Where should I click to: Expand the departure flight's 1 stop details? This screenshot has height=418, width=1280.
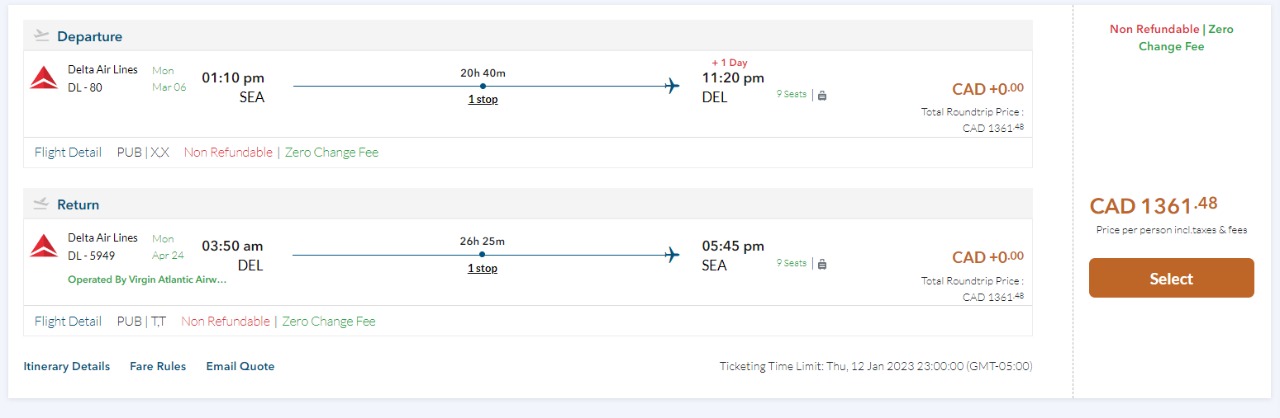click(483, 100)
